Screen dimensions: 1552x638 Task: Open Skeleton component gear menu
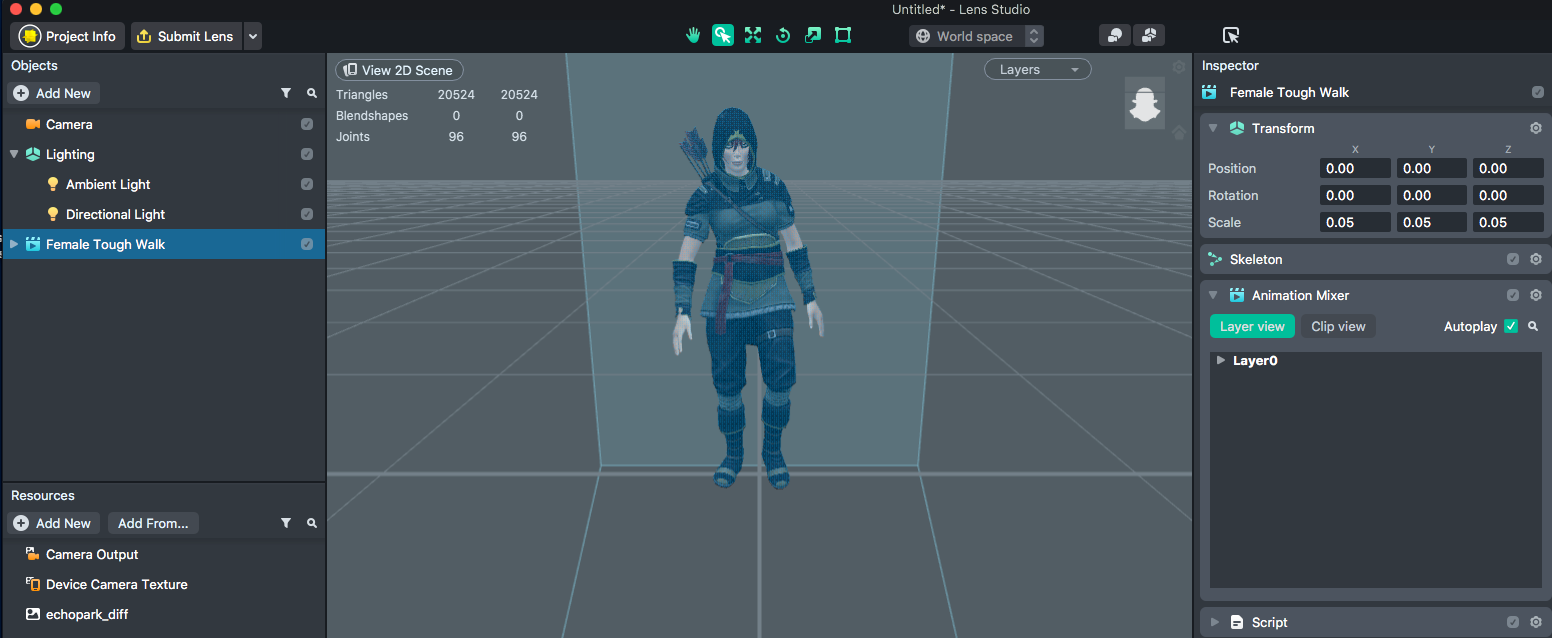click(1536, 259)
